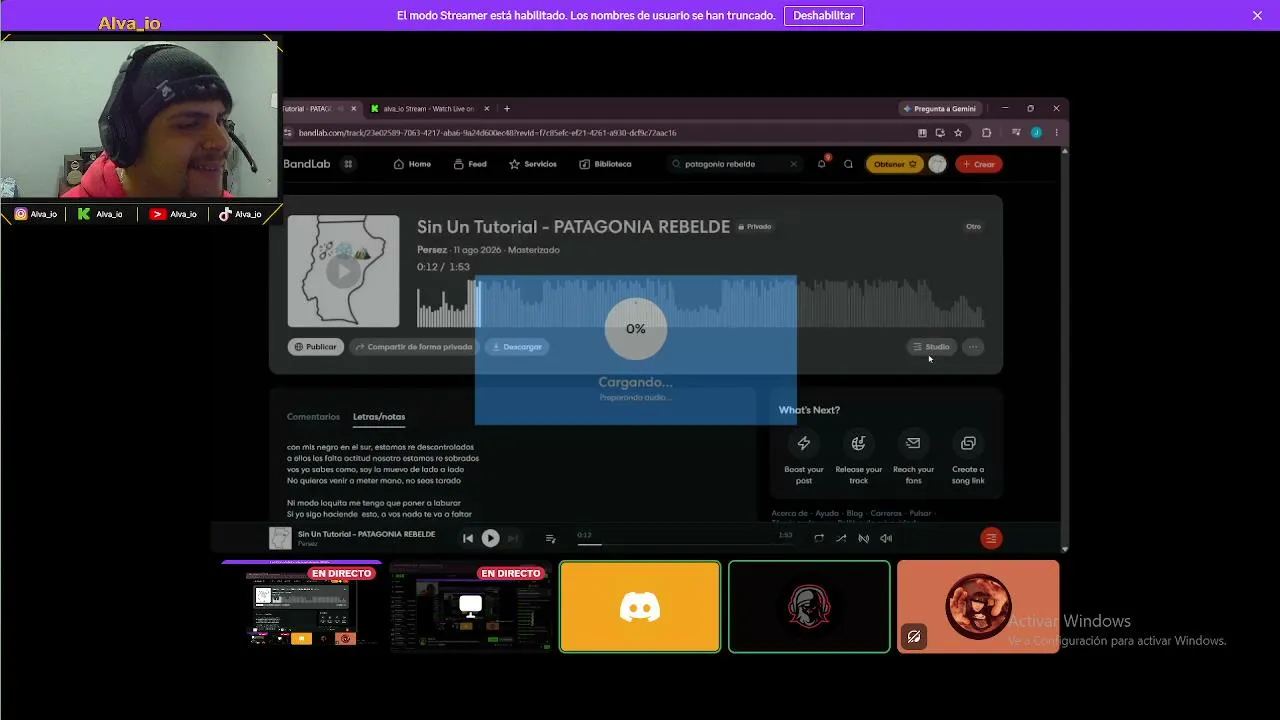This screenshot has width=1280, height=720.
Task: Open a new browser tab
Action: tap(507, 108)
